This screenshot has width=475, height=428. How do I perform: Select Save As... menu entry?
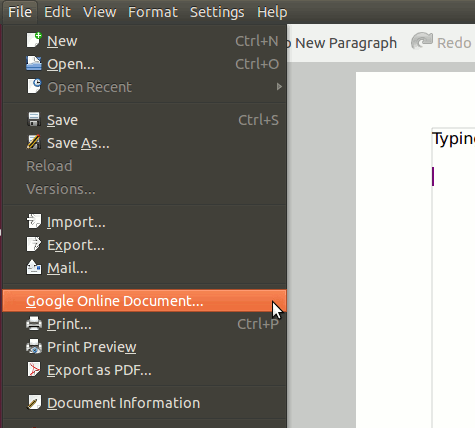point(145,143)
